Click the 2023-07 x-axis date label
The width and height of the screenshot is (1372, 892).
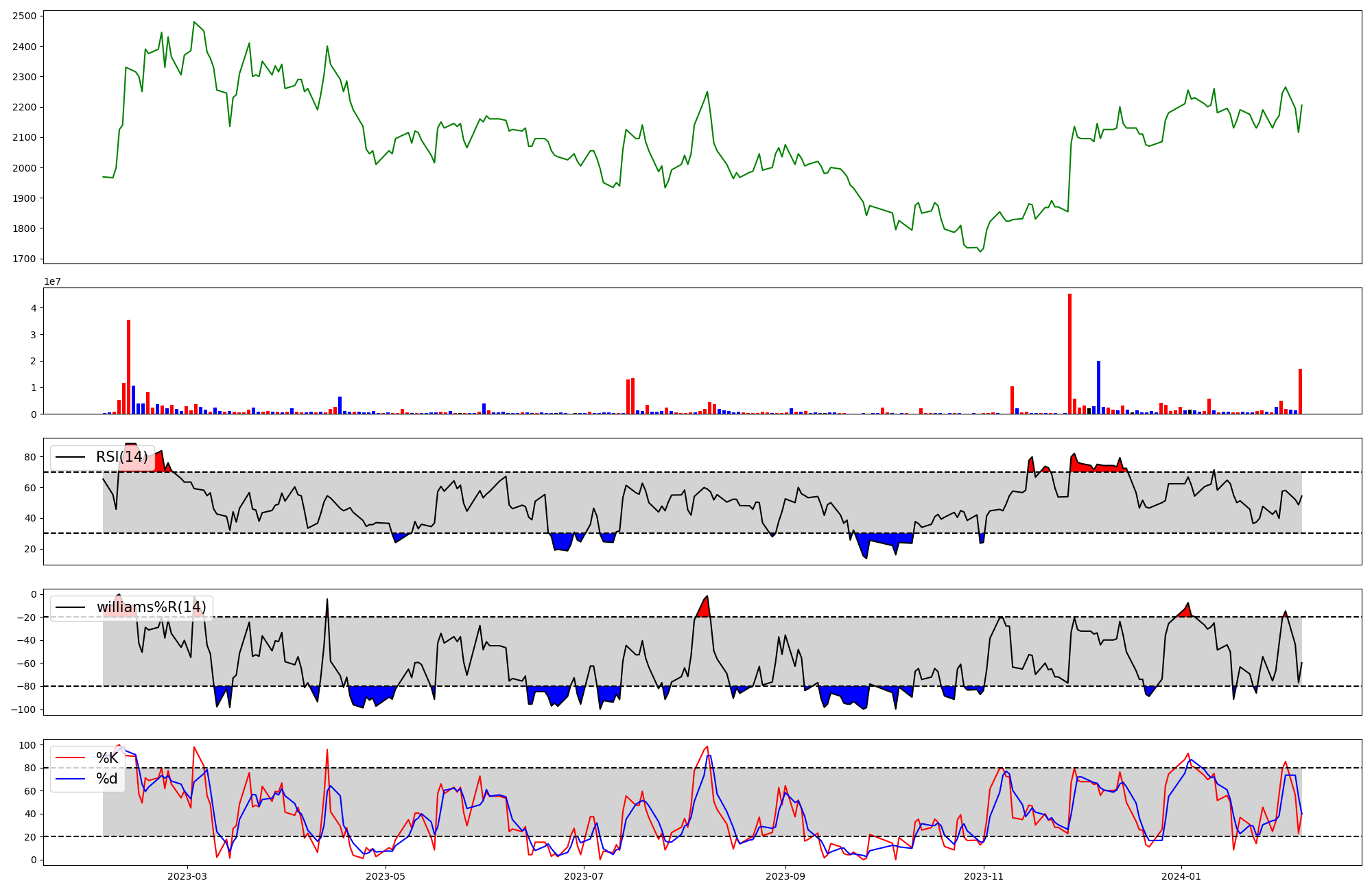[x=584, y=876]
